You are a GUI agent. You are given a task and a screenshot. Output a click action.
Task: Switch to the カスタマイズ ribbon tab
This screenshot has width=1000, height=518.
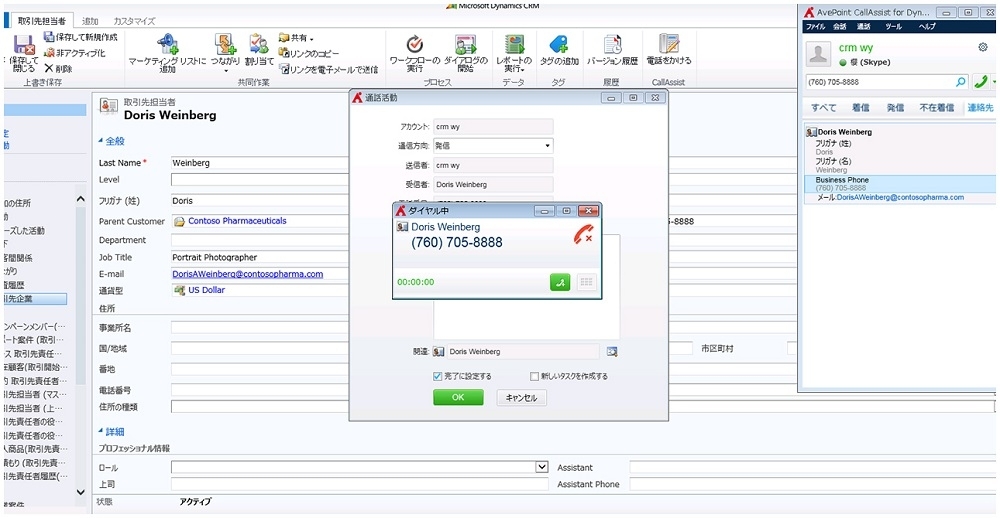(134, 21)
